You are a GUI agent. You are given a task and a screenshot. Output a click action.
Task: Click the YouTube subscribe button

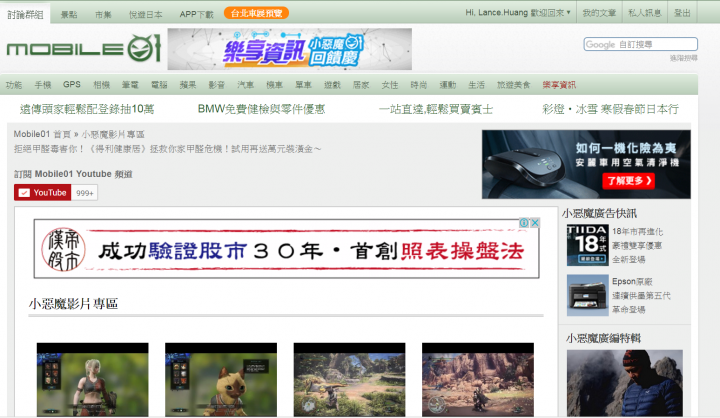click(43, 192)
